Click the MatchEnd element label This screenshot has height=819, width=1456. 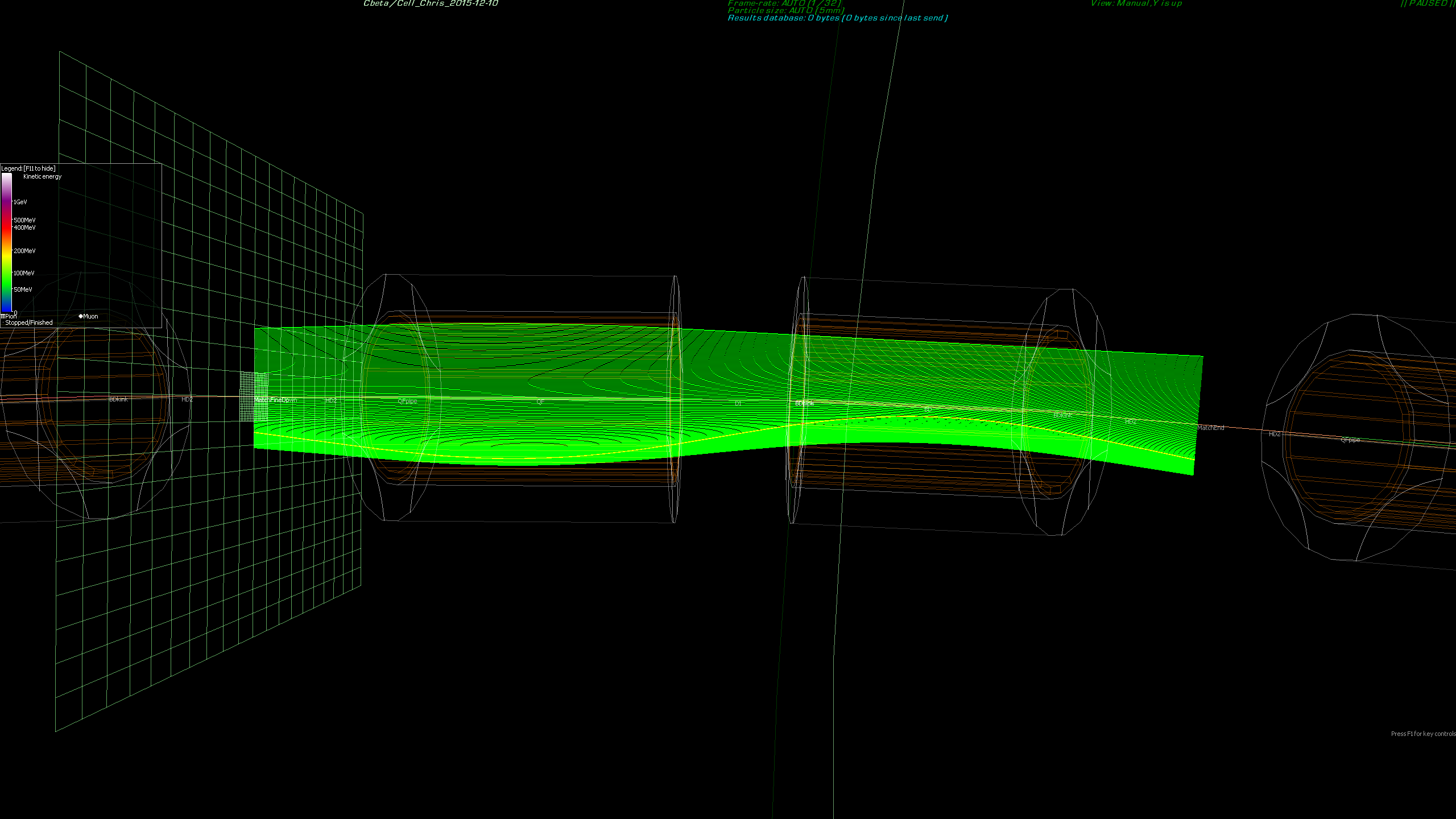(1210, 428)
